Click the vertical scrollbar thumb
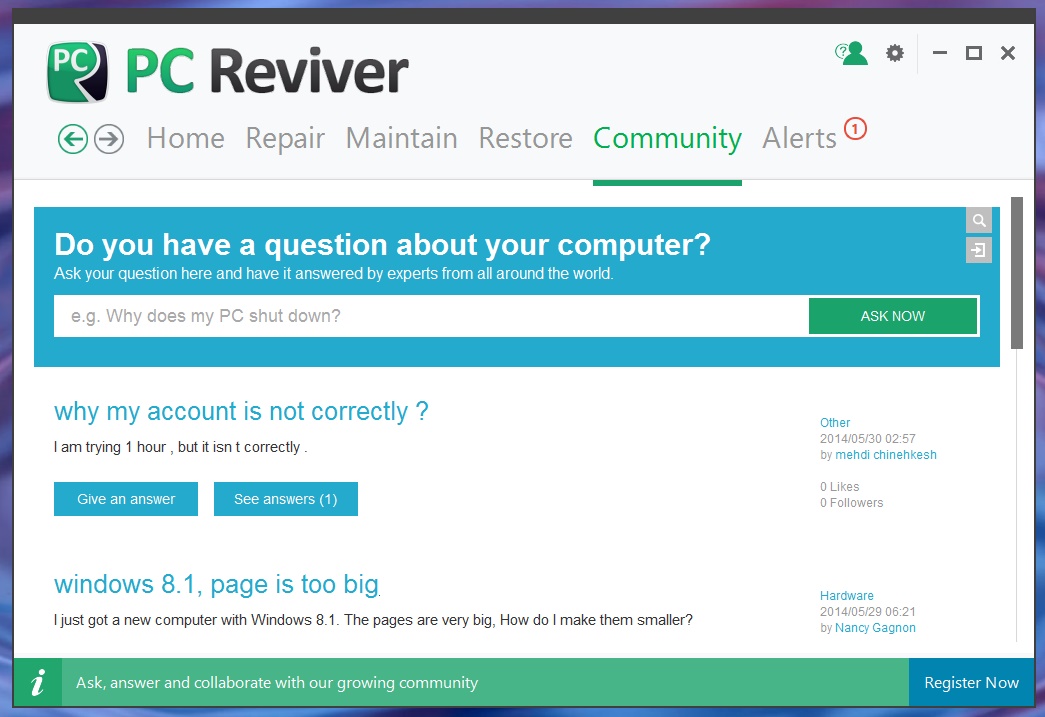 [1016, 273]
